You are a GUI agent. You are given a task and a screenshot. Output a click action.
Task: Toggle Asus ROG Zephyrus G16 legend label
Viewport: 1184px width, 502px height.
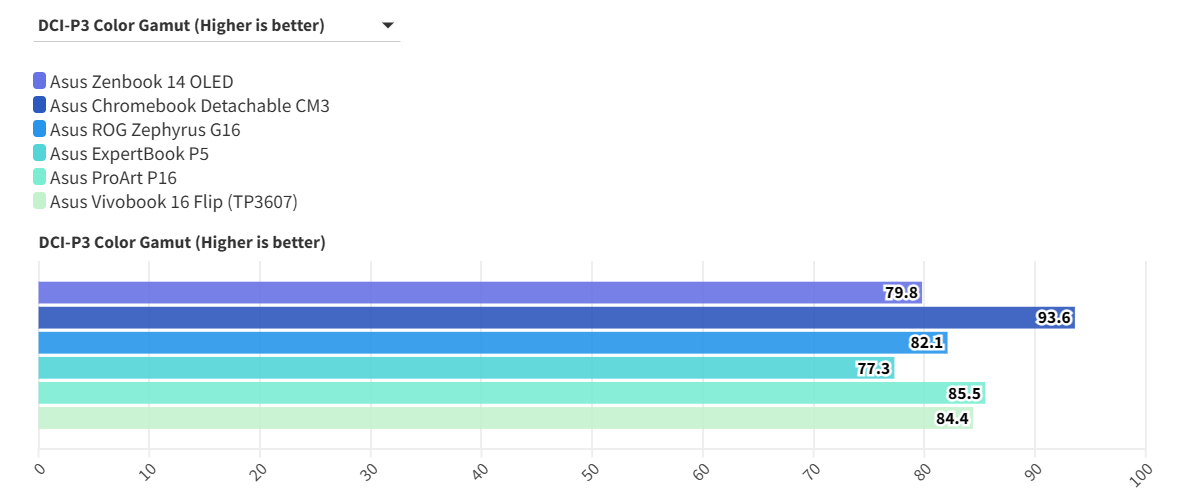pos(145,130)
